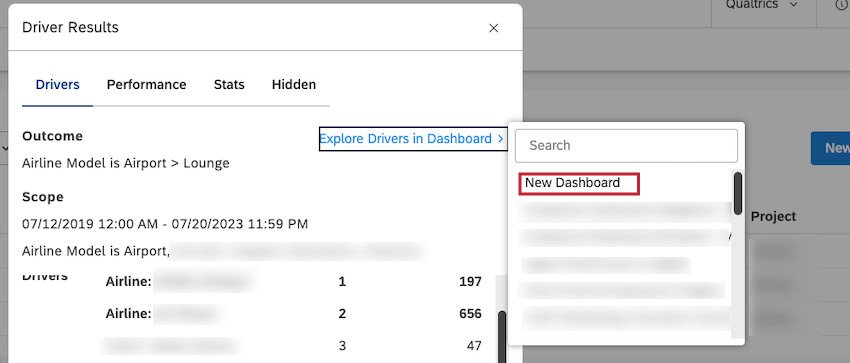Open the Performance tab
850x363 pixels.
pos(146,85)
